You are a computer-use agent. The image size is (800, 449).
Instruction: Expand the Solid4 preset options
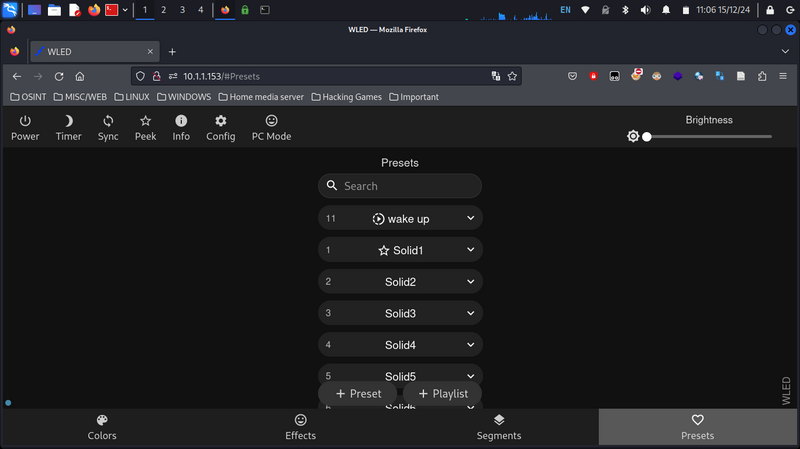470,345
